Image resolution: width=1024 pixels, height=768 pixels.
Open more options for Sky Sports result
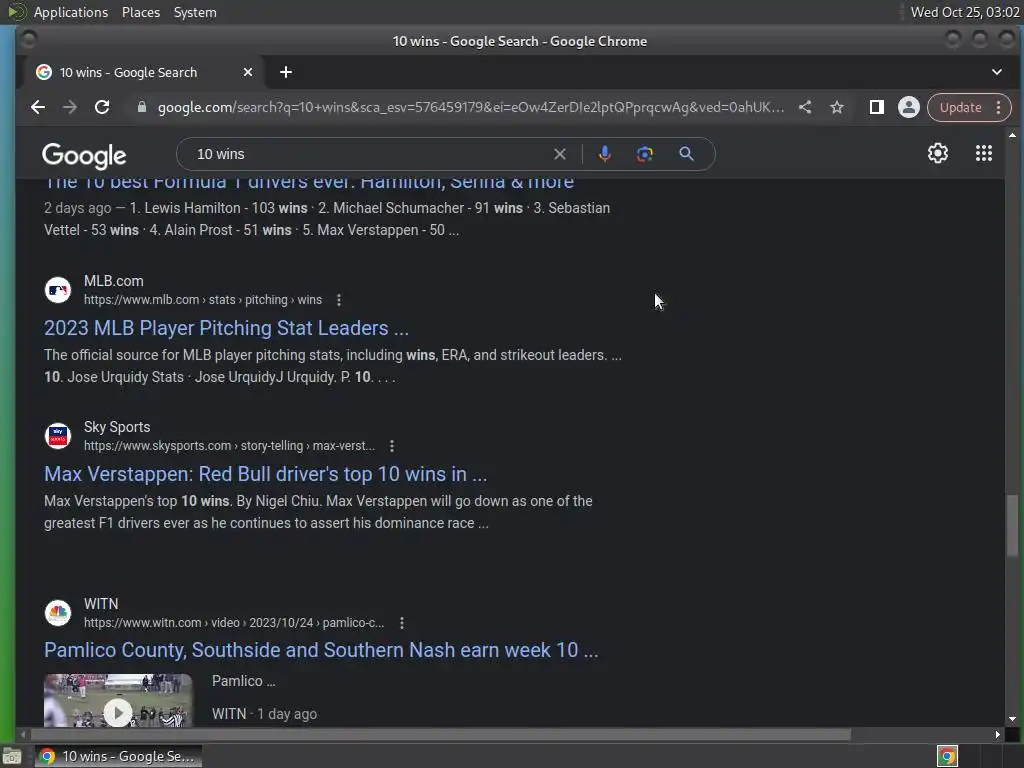(x=392, y=446)
